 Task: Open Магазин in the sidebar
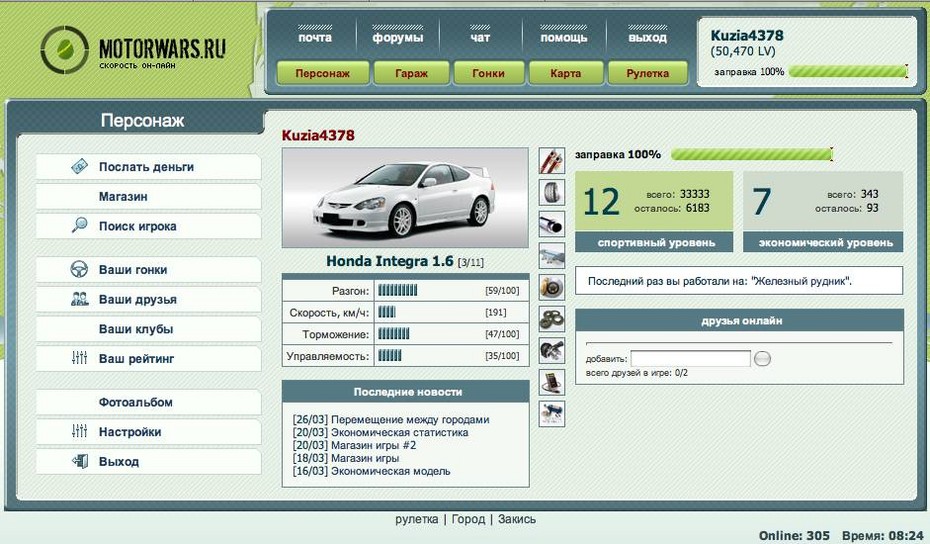point(148,196)
